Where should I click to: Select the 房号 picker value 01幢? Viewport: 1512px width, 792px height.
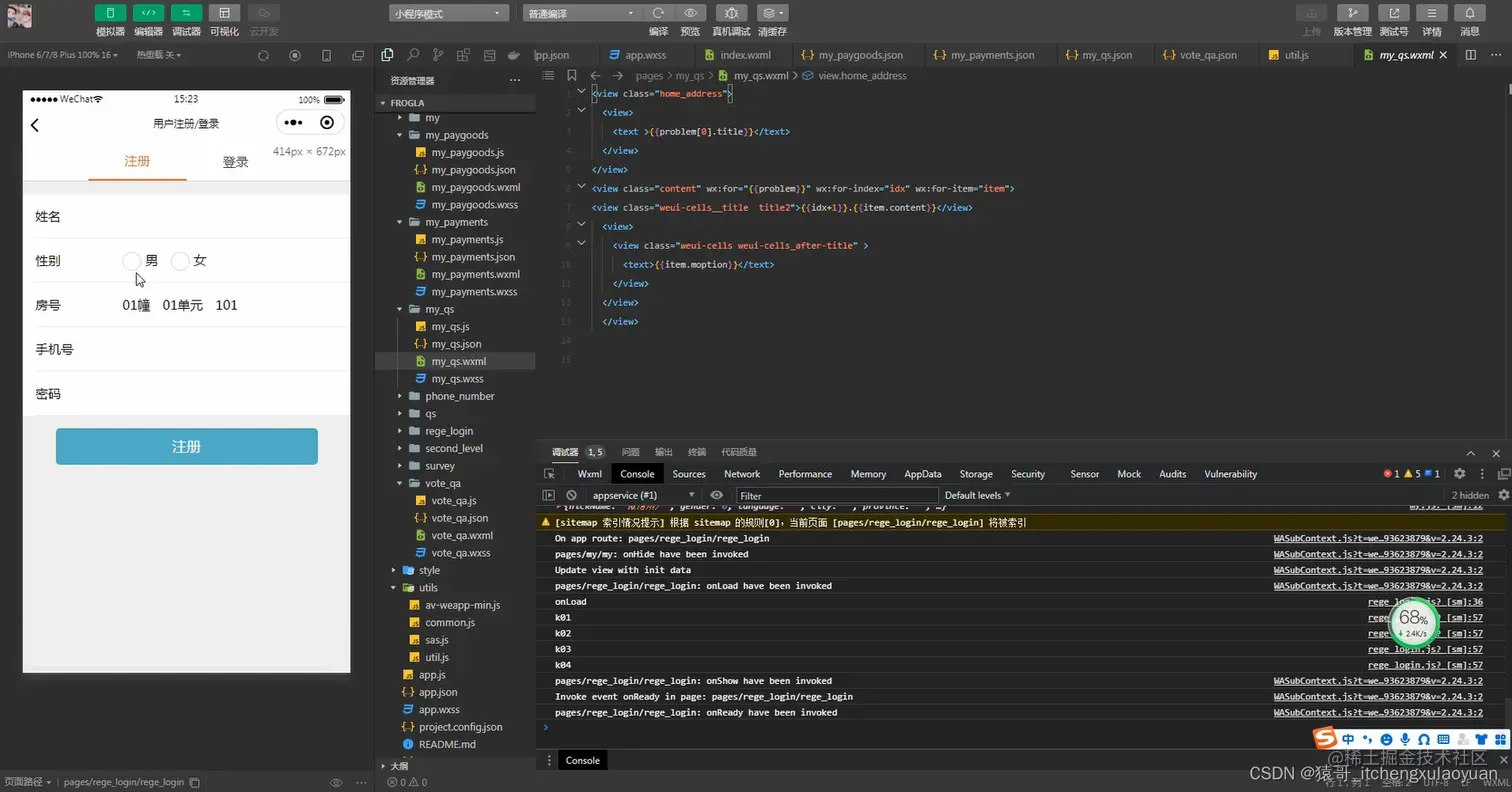136,305
